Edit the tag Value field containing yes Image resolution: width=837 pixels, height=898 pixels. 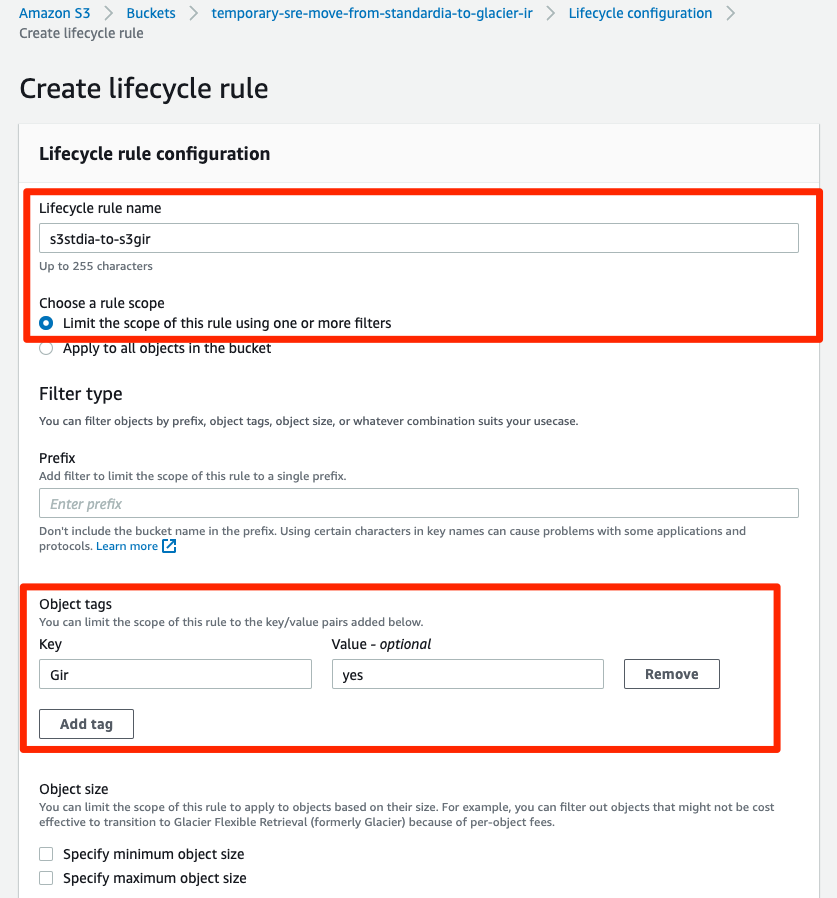[x=468, y=673]
